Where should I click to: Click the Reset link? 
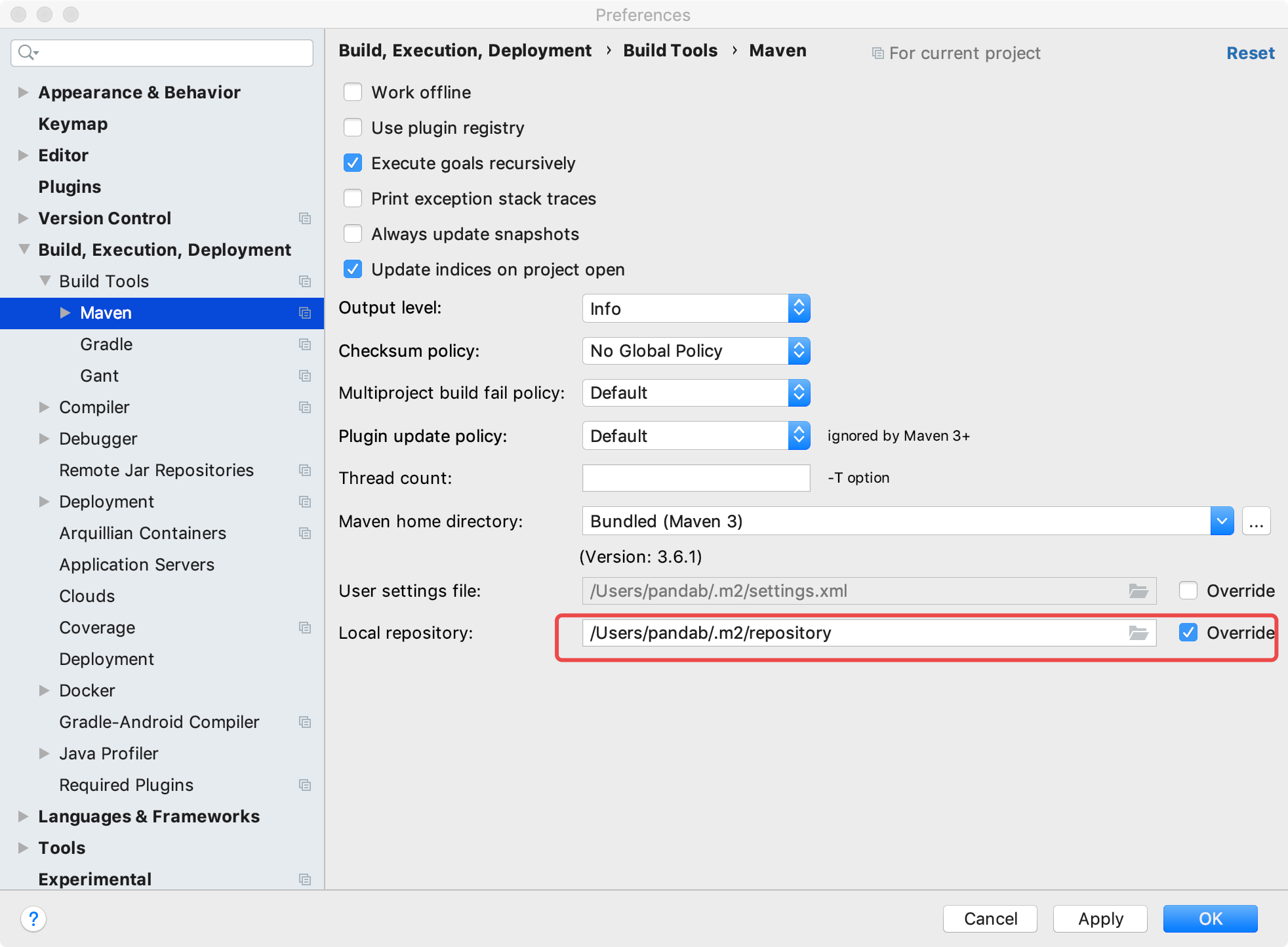pyautogui.click(x=1250, y=53)
